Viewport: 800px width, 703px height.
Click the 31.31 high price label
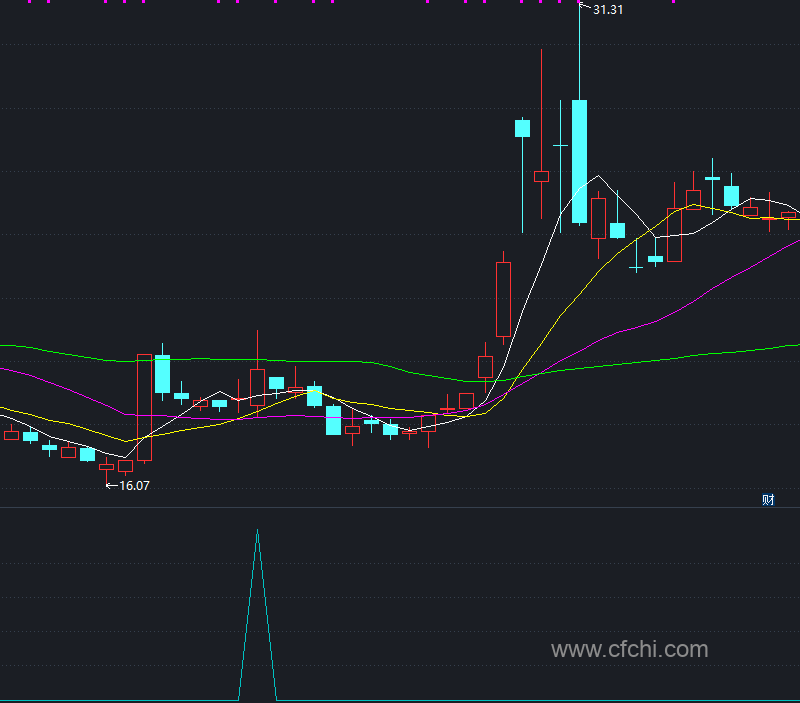point(608,10)
